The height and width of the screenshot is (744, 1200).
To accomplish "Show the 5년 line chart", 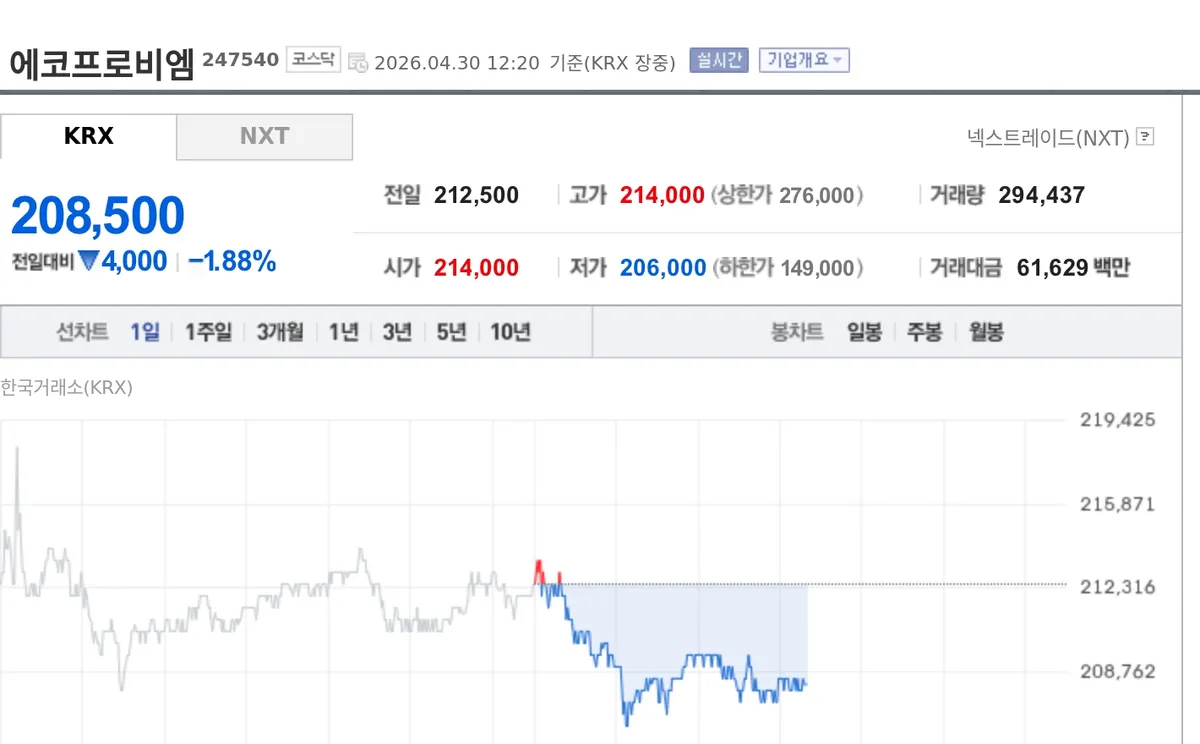I will [x=451, y=332].
